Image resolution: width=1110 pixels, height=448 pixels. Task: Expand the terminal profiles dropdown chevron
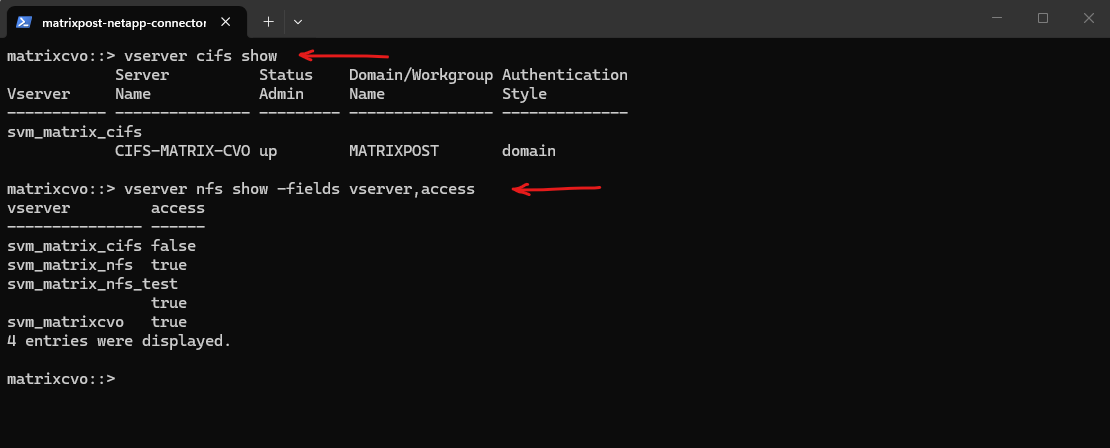[298, 21]
